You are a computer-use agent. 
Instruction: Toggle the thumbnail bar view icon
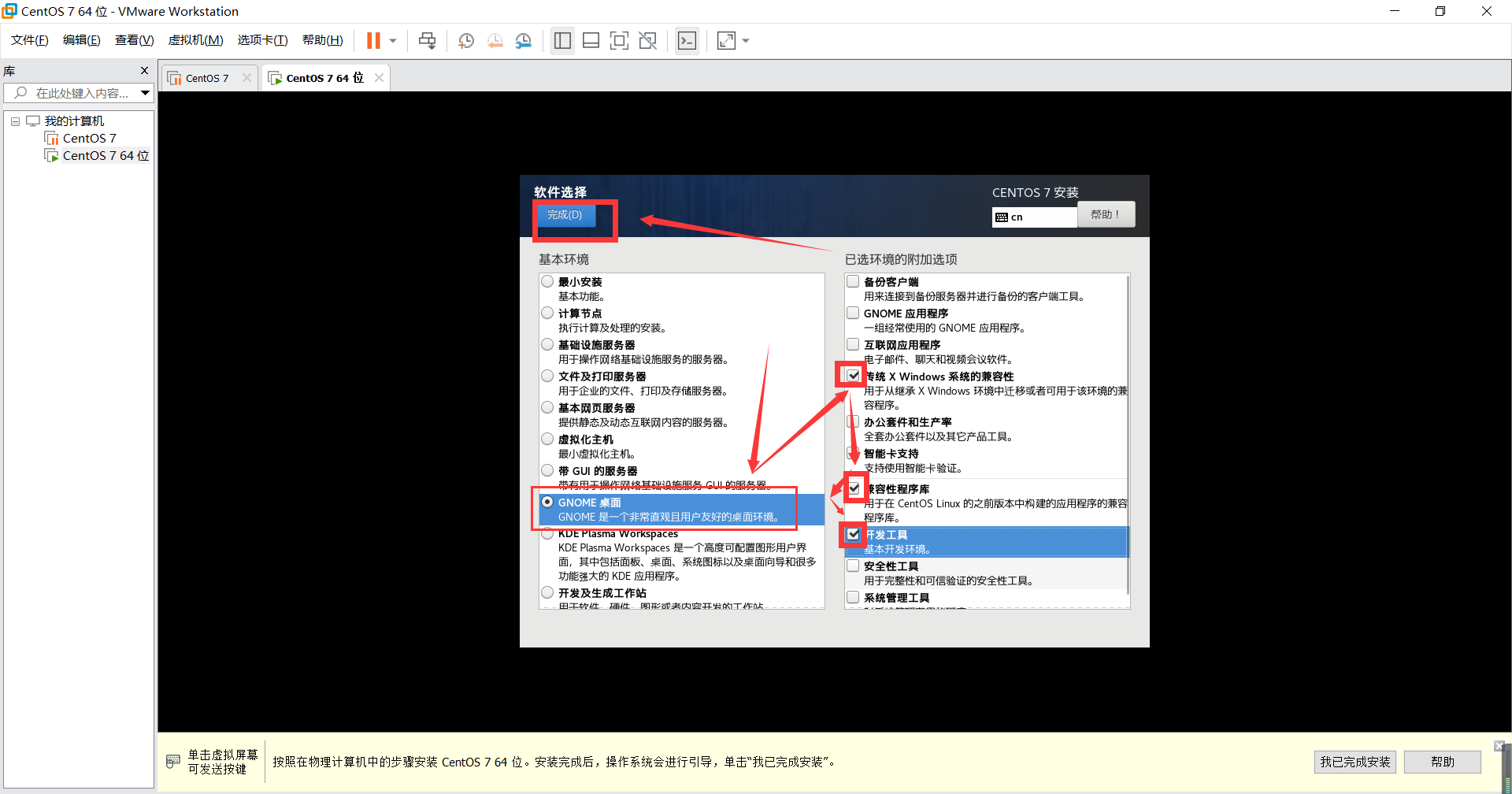[591, 41]
